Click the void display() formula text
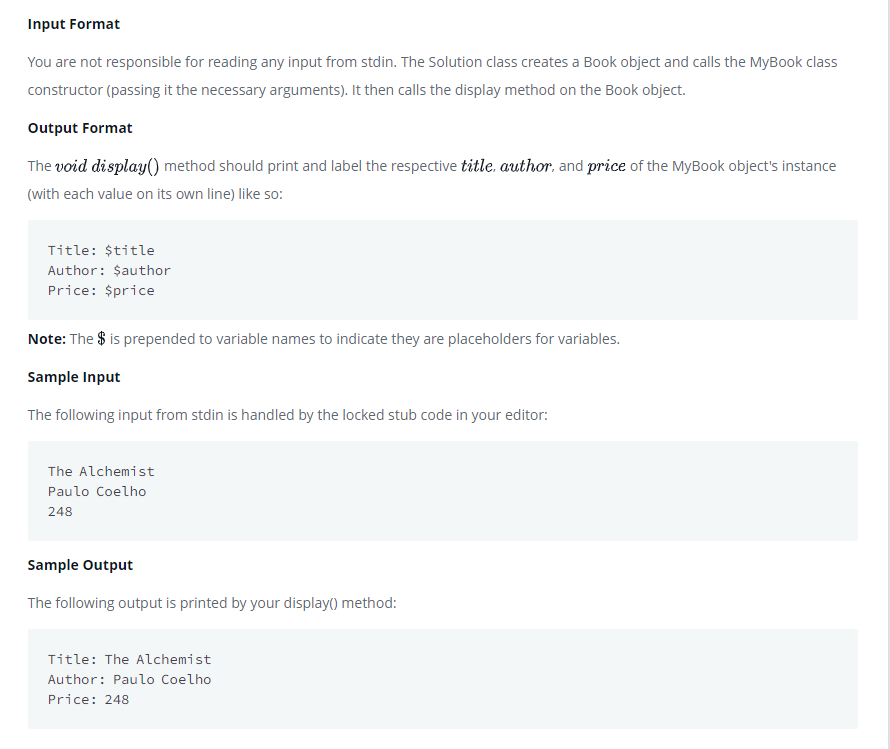This screenshot has height=749, width=890. [107, 166]
